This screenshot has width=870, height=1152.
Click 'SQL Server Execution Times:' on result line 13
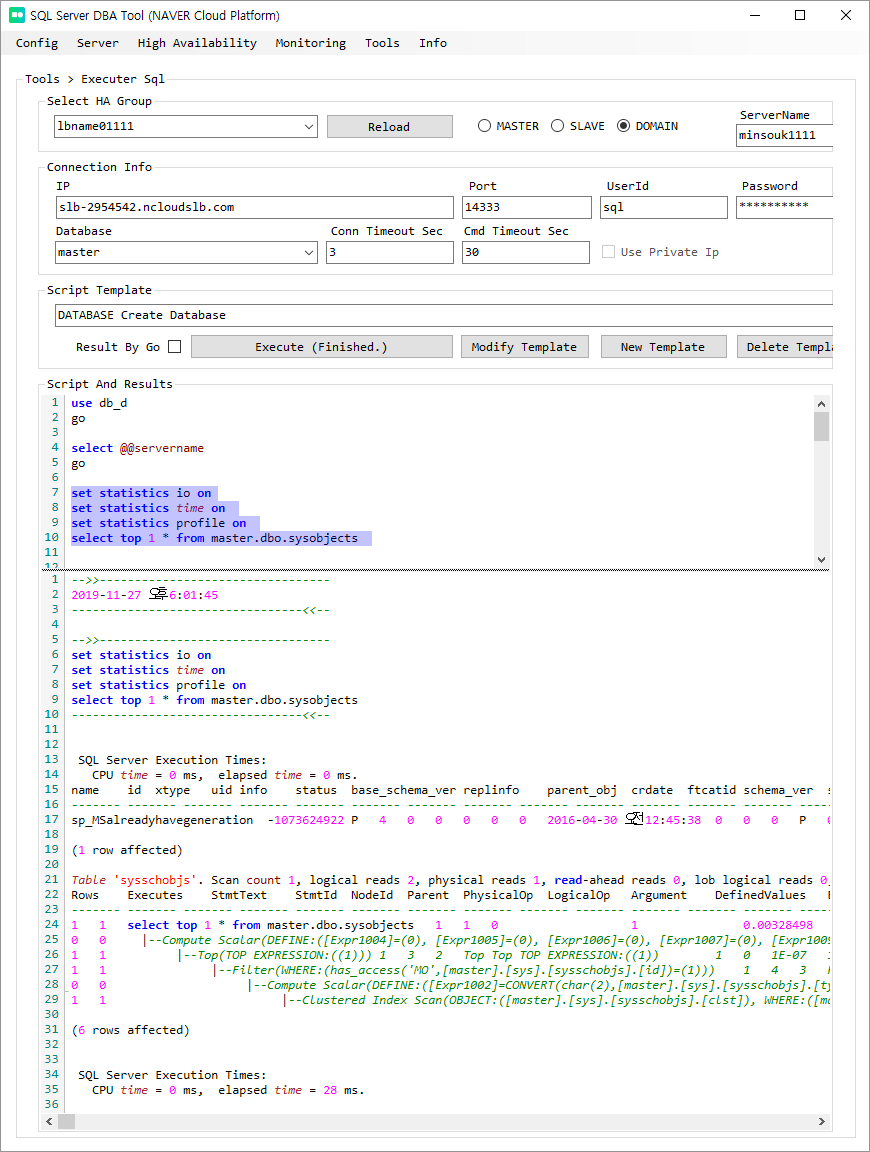click(x=172, y=760)
